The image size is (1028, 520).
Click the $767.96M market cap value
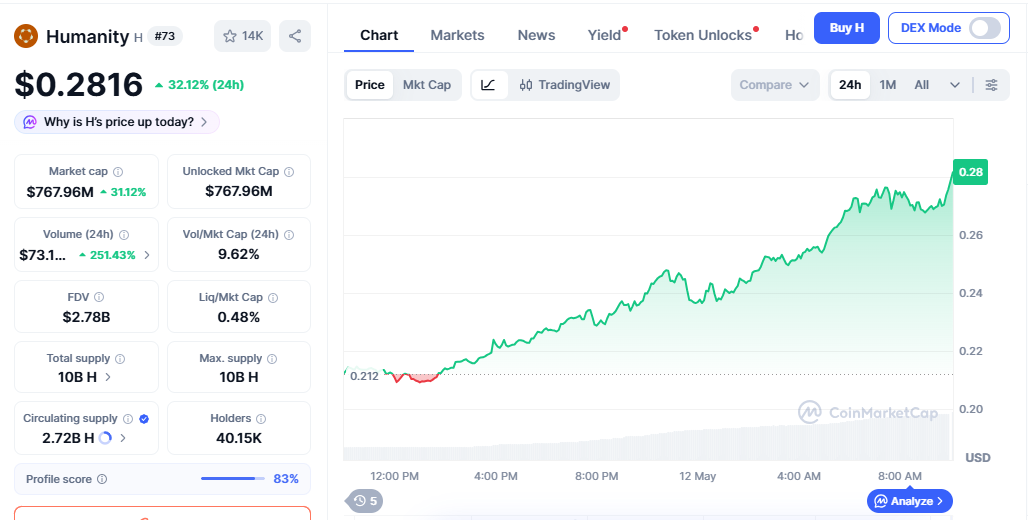pyautogui.click(x=60, y=192)
